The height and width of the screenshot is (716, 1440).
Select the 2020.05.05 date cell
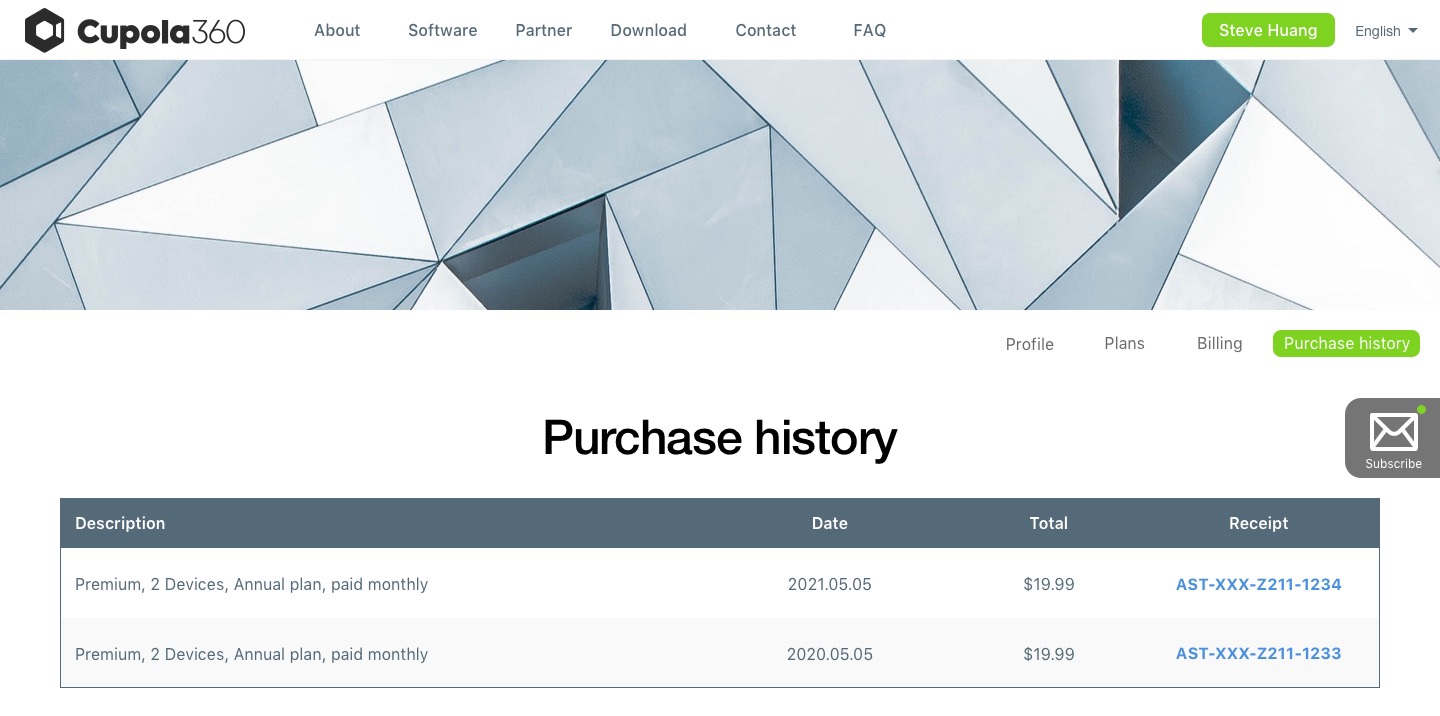[830, 654]
